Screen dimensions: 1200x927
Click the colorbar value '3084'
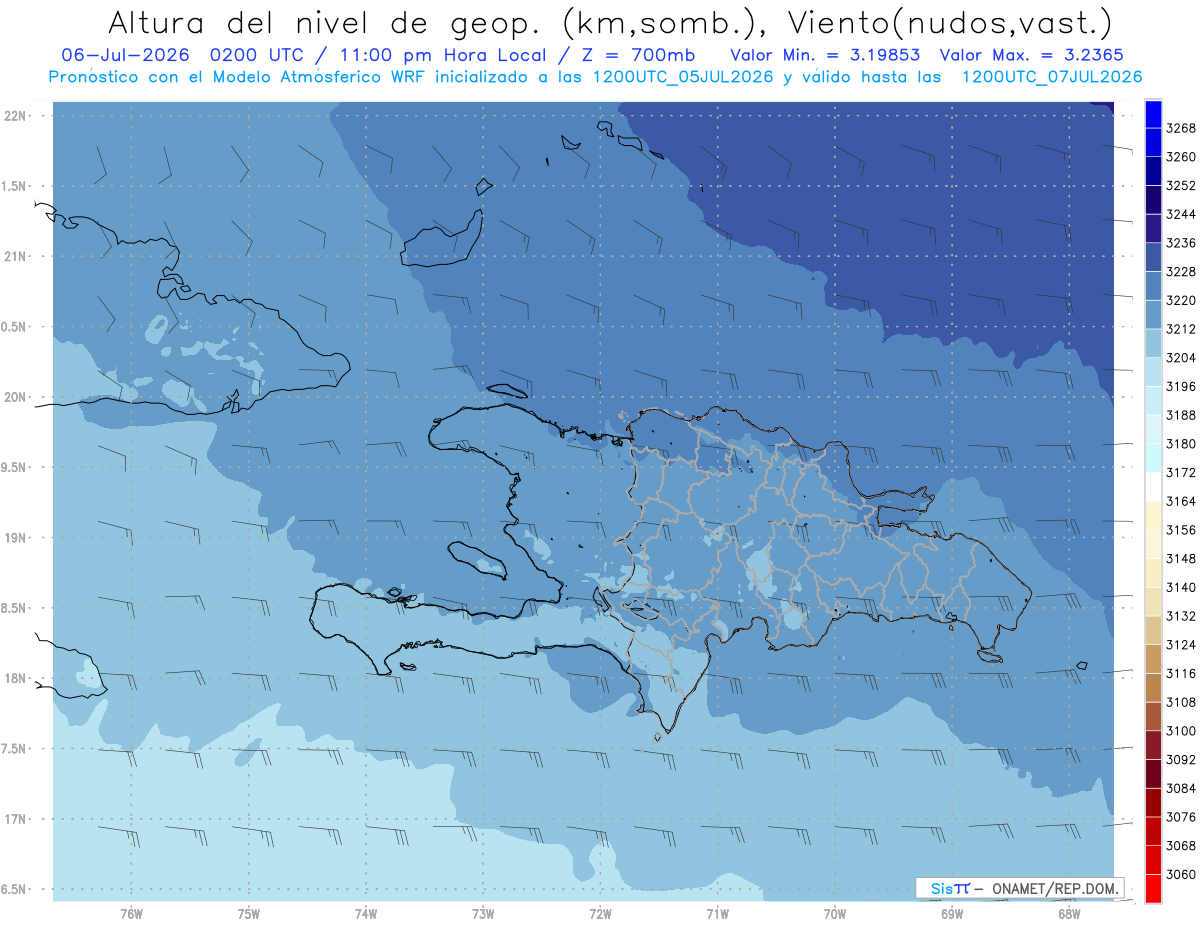1181,788
